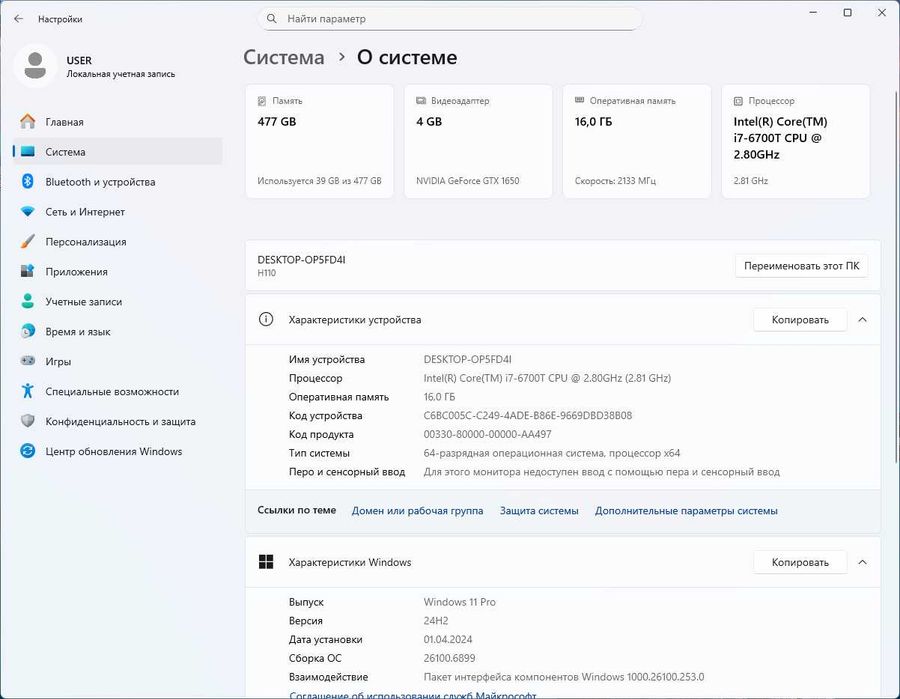Click the Главная home icon

[x=28, y=122]
